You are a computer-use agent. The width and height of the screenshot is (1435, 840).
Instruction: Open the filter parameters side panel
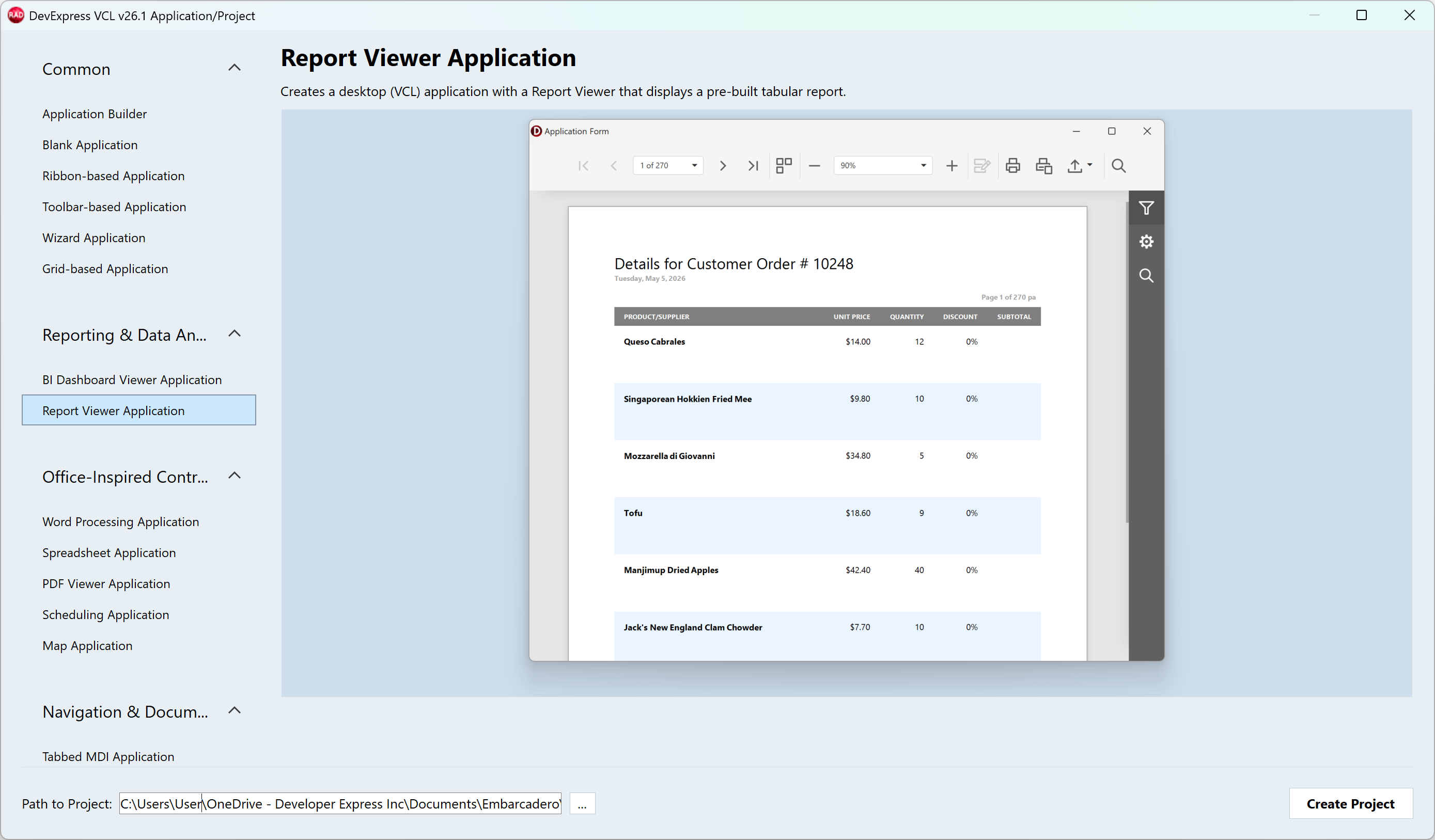point(1146,208)
